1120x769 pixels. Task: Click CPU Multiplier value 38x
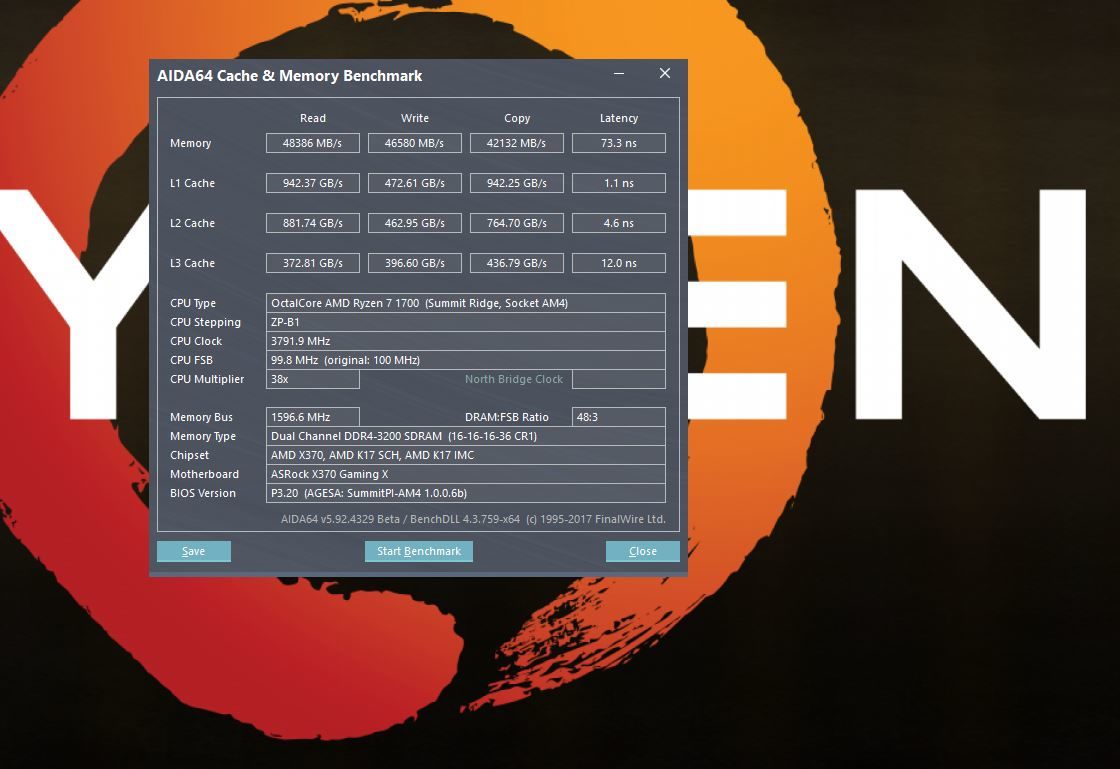click(x=313, y=379)
